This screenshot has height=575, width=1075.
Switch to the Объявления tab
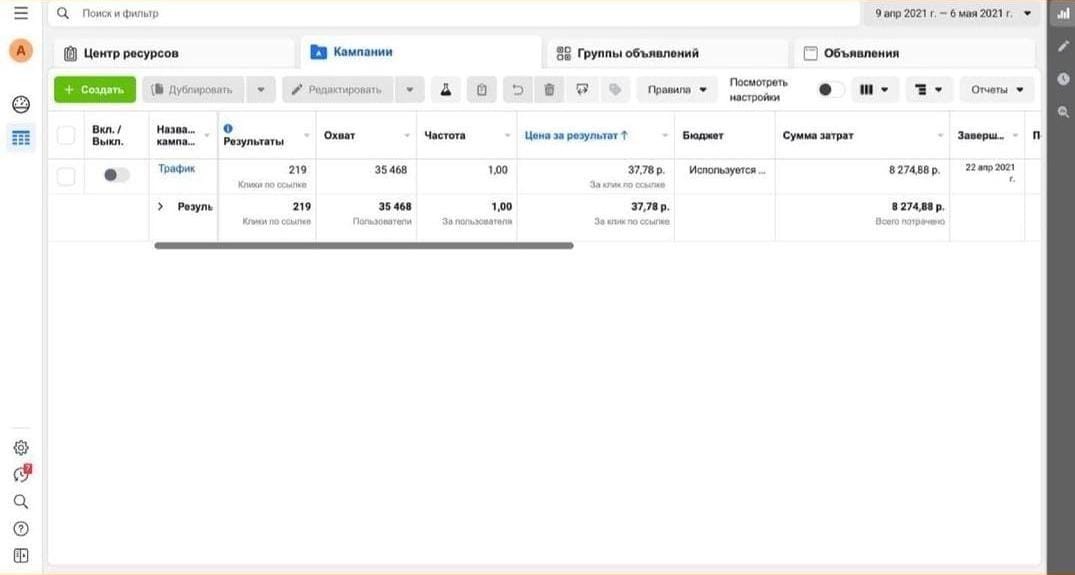(914, 53)
